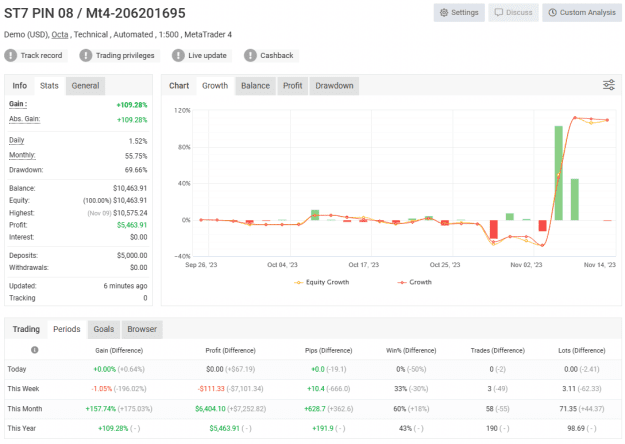Click the tallest green profit bar
Viewport: 625px width, 444px height.
coord(558,173)
